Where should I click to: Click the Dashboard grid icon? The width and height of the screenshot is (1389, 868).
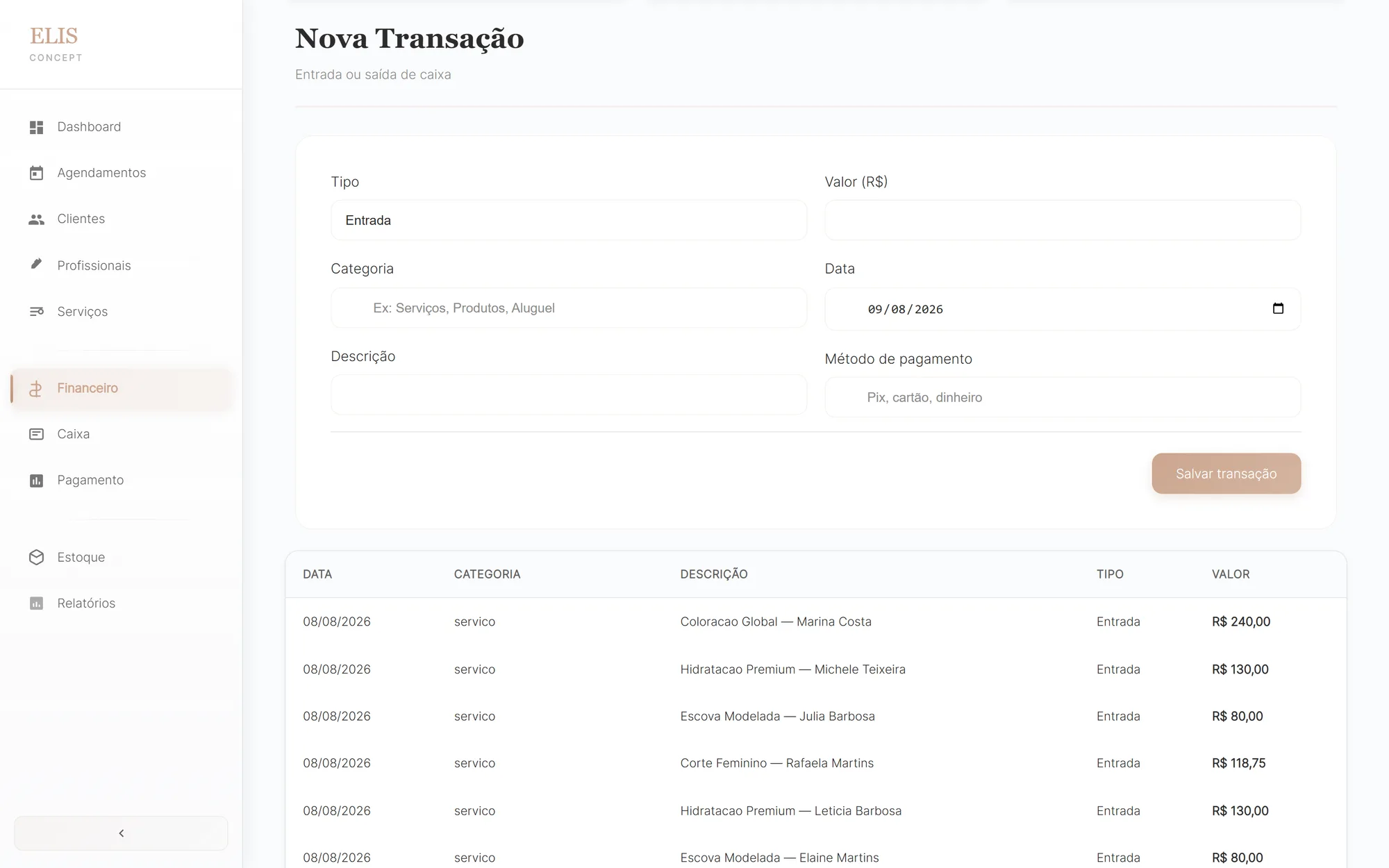[x=37, y=127]
